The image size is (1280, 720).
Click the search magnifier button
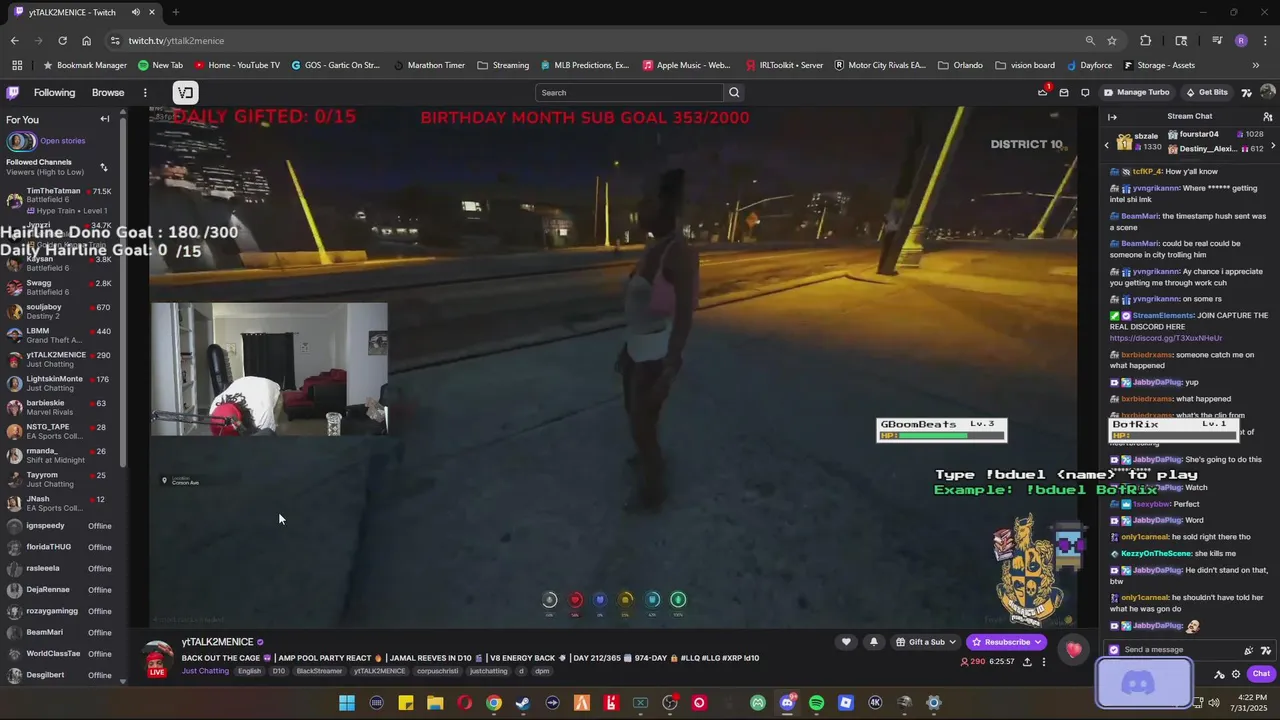(x=734, y=93)
